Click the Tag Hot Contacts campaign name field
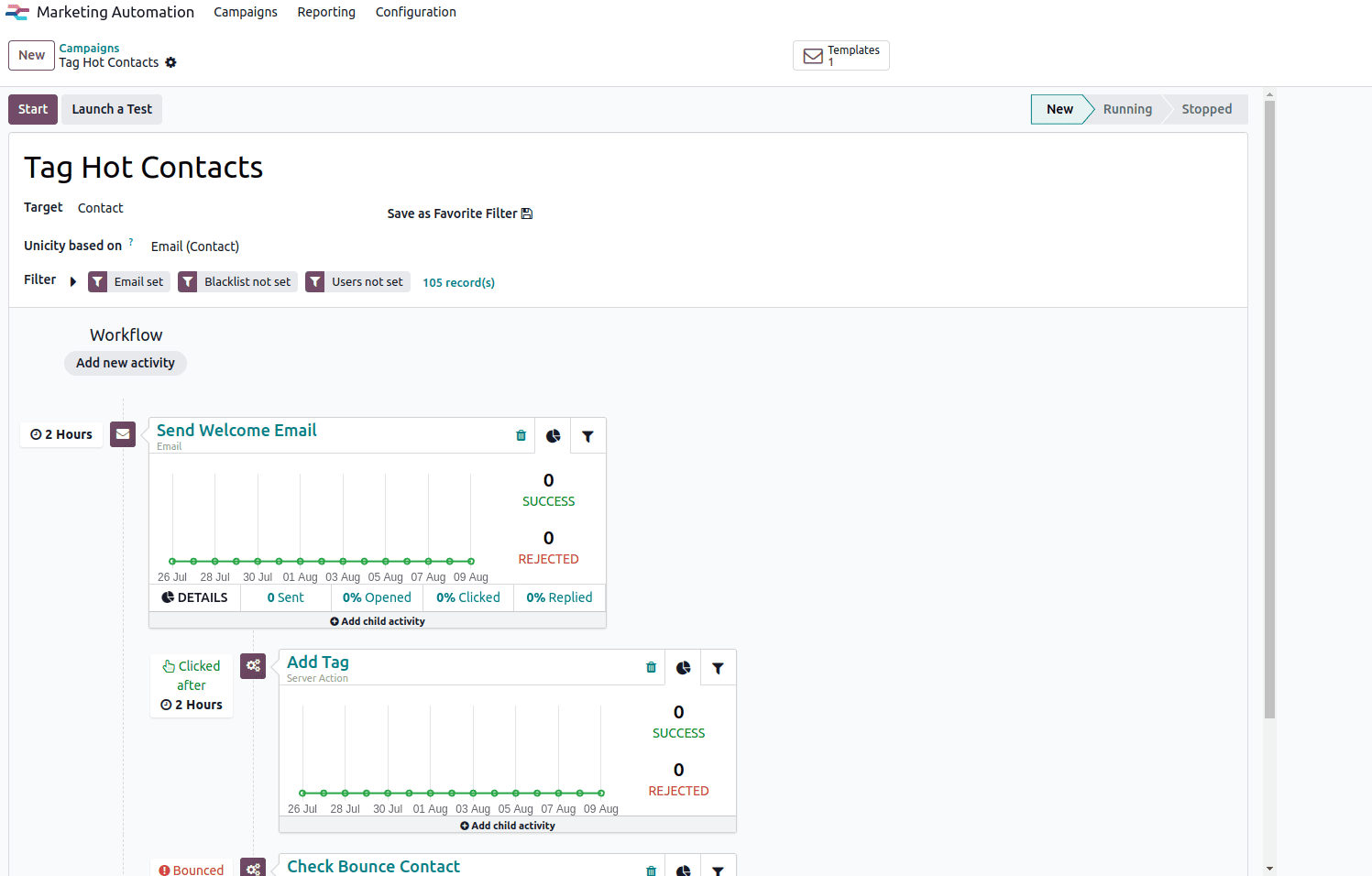This screenshot has width=1372, height=876. tap(144, 168)
